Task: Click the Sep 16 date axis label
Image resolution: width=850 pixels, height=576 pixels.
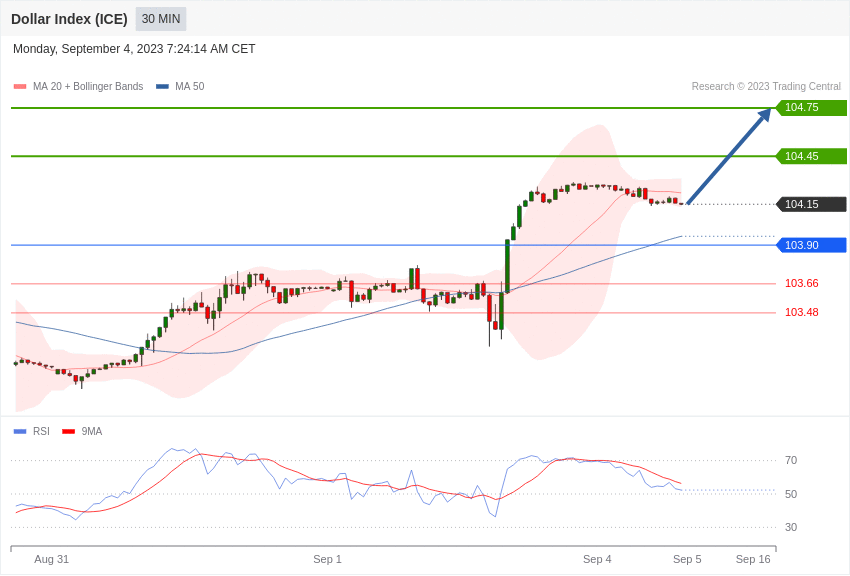Action: tap(753, 559)
